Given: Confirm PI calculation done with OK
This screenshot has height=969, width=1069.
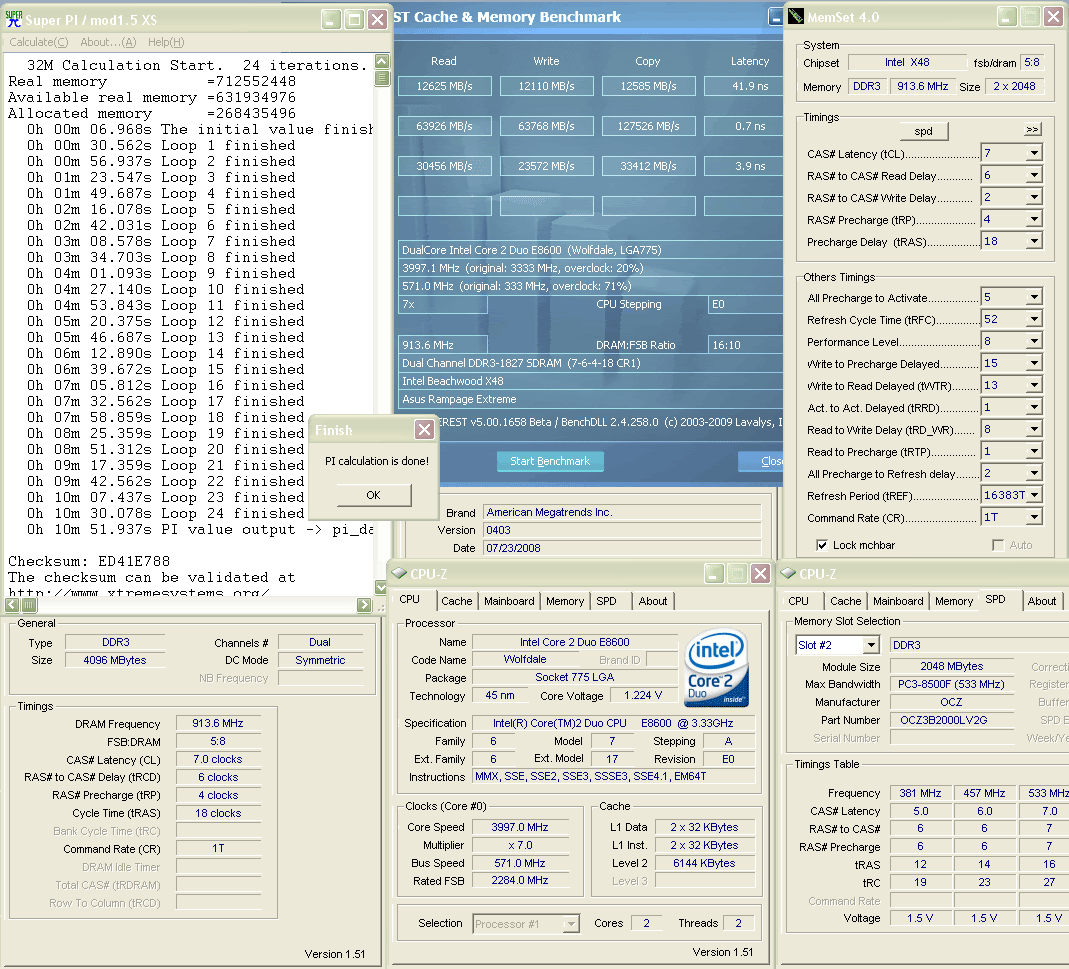Looking at the screenshot, I should pos(374,495).
